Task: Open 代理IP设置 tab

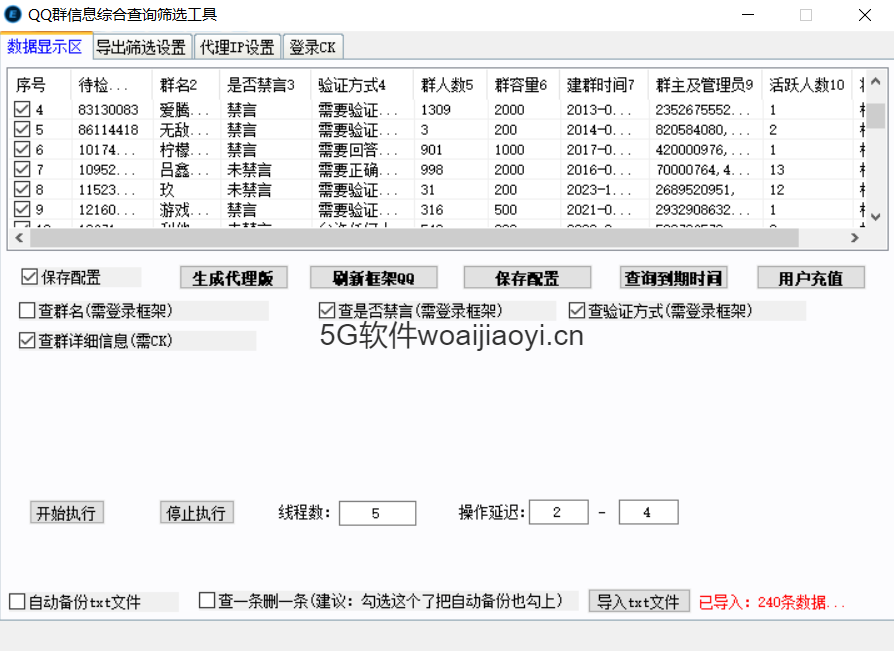Action: coord(237,47)
